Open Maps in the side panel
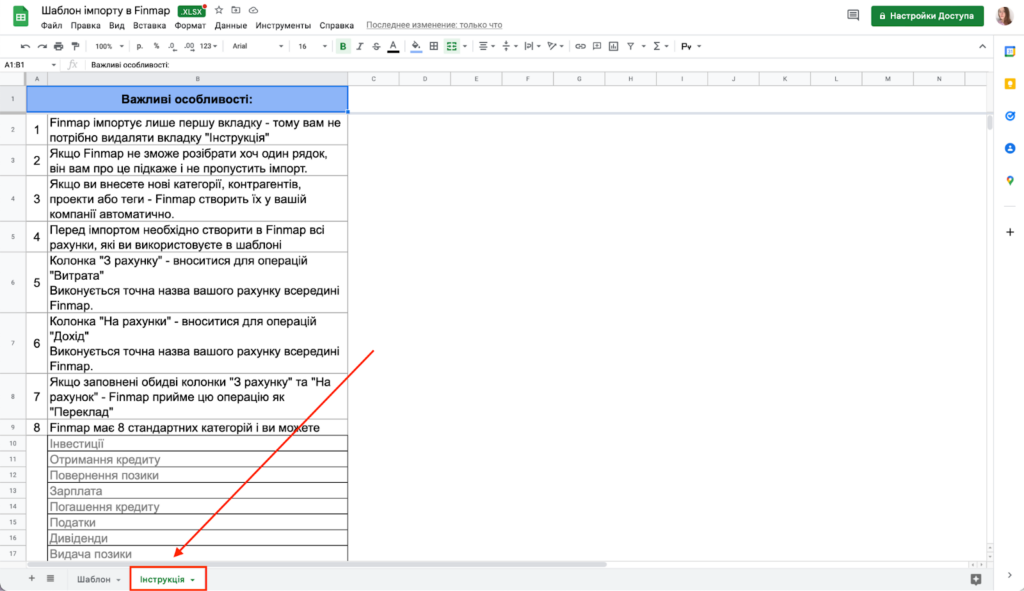 [x=1010, y=180]
